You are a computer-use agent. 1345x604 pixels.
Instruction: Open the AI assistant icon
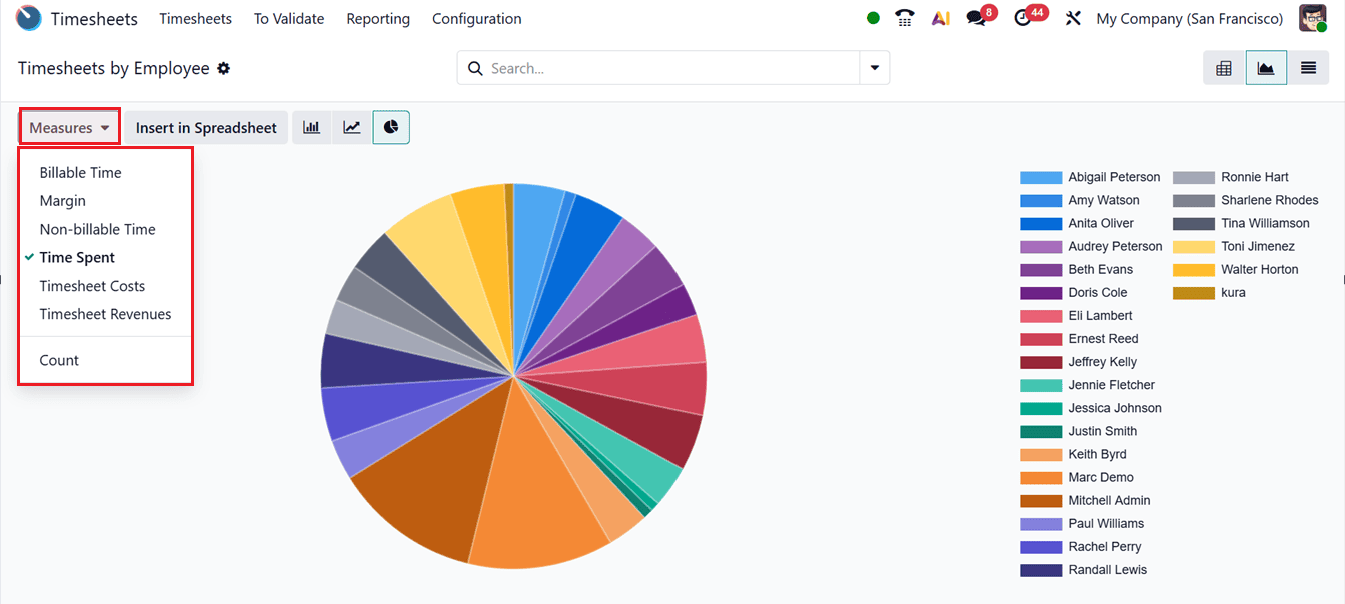[x=940, y=18]
